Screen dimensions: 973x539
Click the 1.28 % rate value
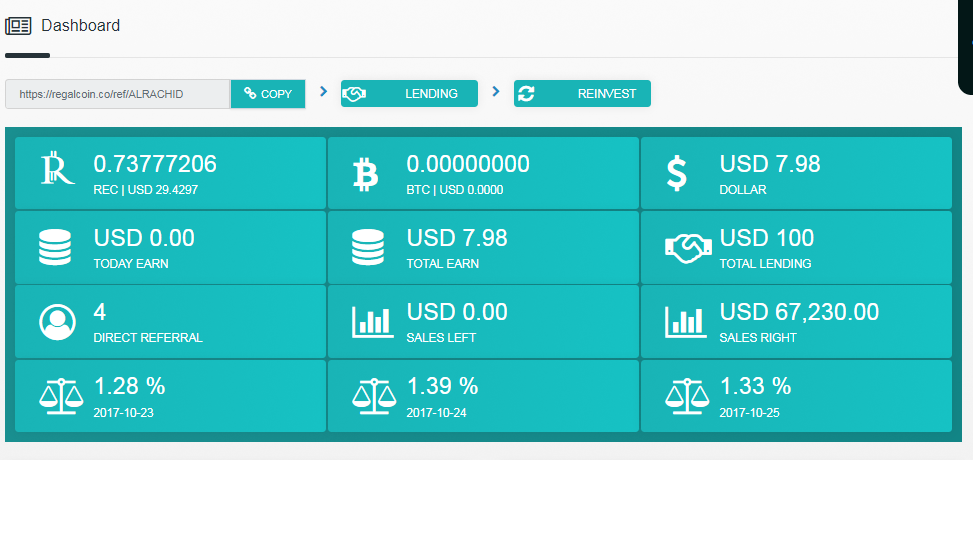tap(130, 386)
